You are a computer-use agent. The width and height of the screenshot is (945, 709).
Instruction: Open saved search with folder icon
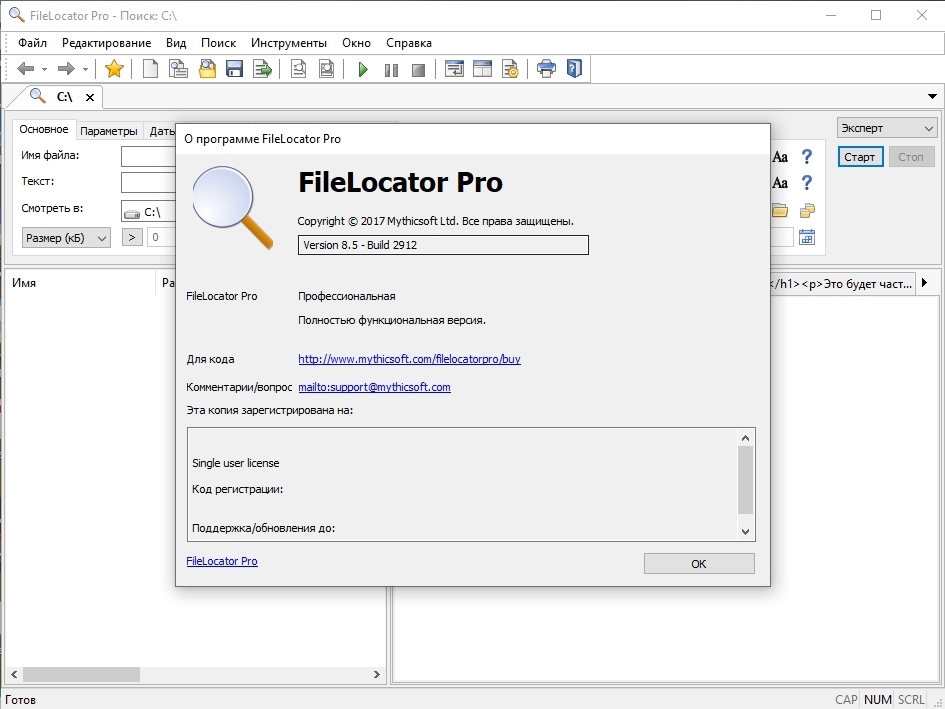click(207, 69)
